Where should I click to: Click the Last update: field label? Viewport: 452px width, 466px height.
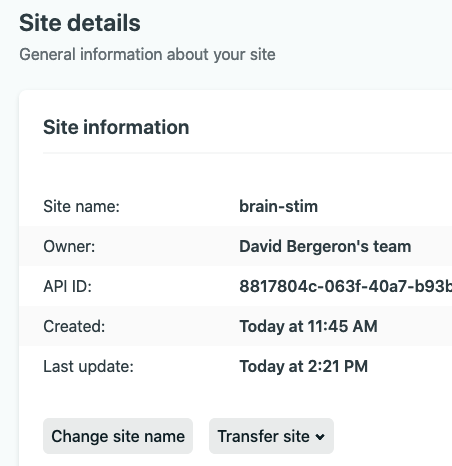(x=88, y=366)
